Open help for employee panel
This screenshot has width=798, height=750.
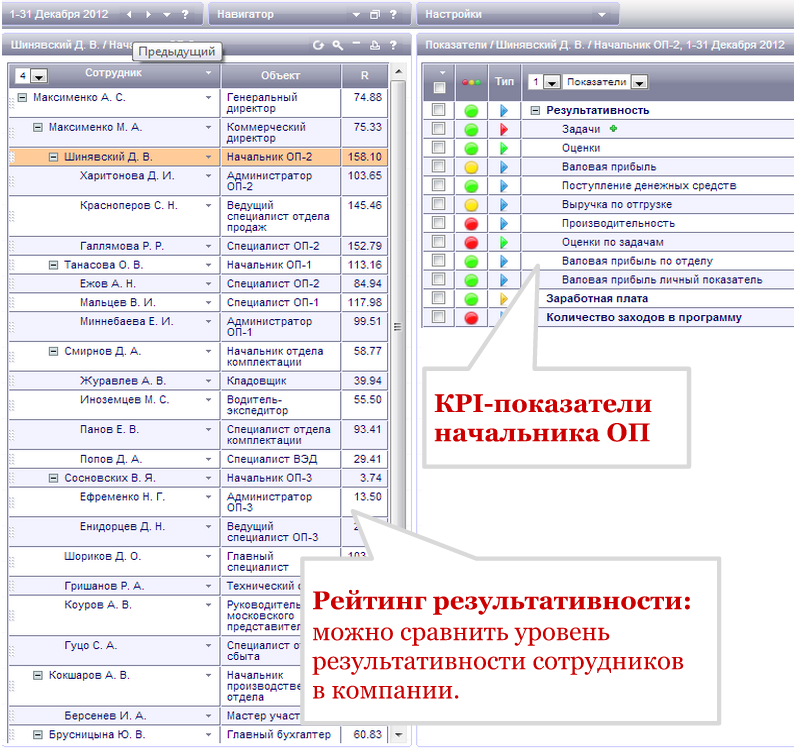393,45
